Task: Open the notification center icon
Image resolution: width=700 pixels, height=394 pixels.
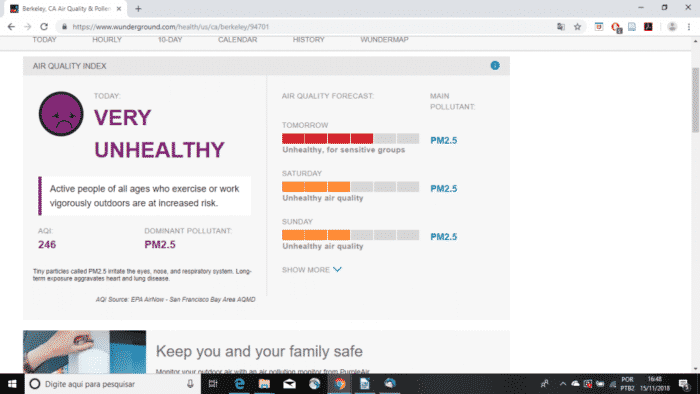Action: [x=684, y=384]
